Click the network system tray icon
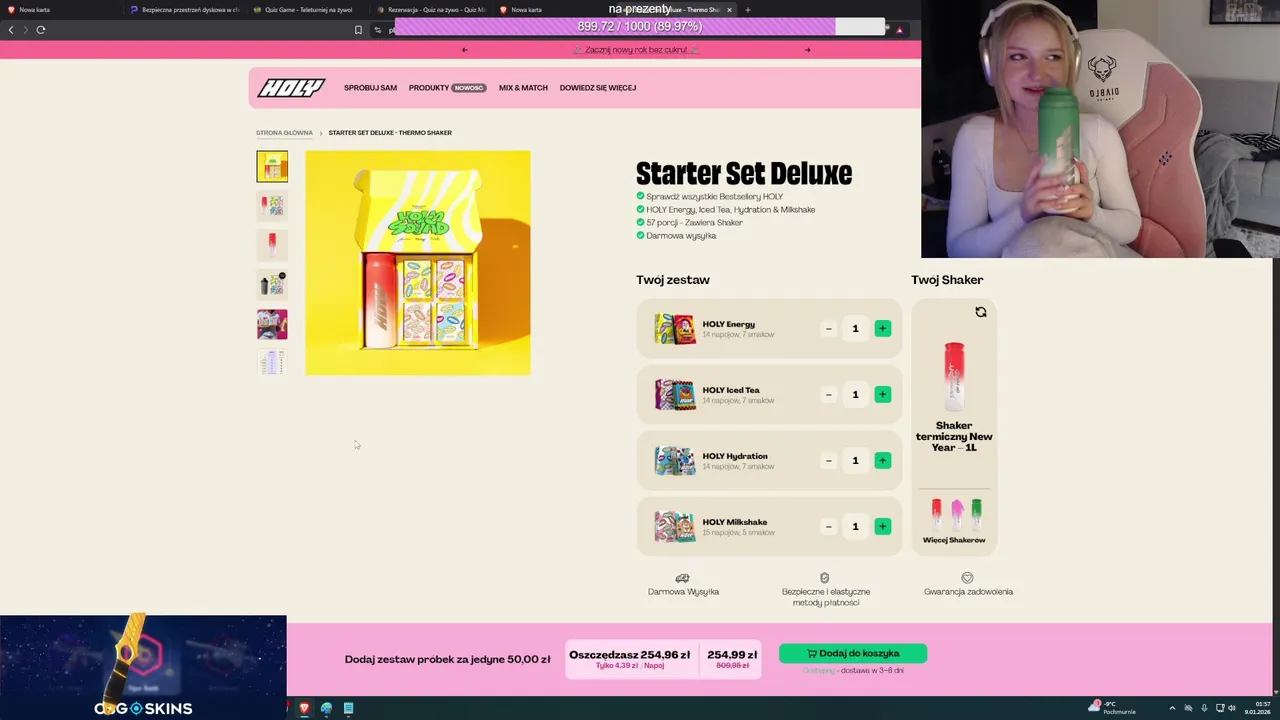 point(1218,708)
